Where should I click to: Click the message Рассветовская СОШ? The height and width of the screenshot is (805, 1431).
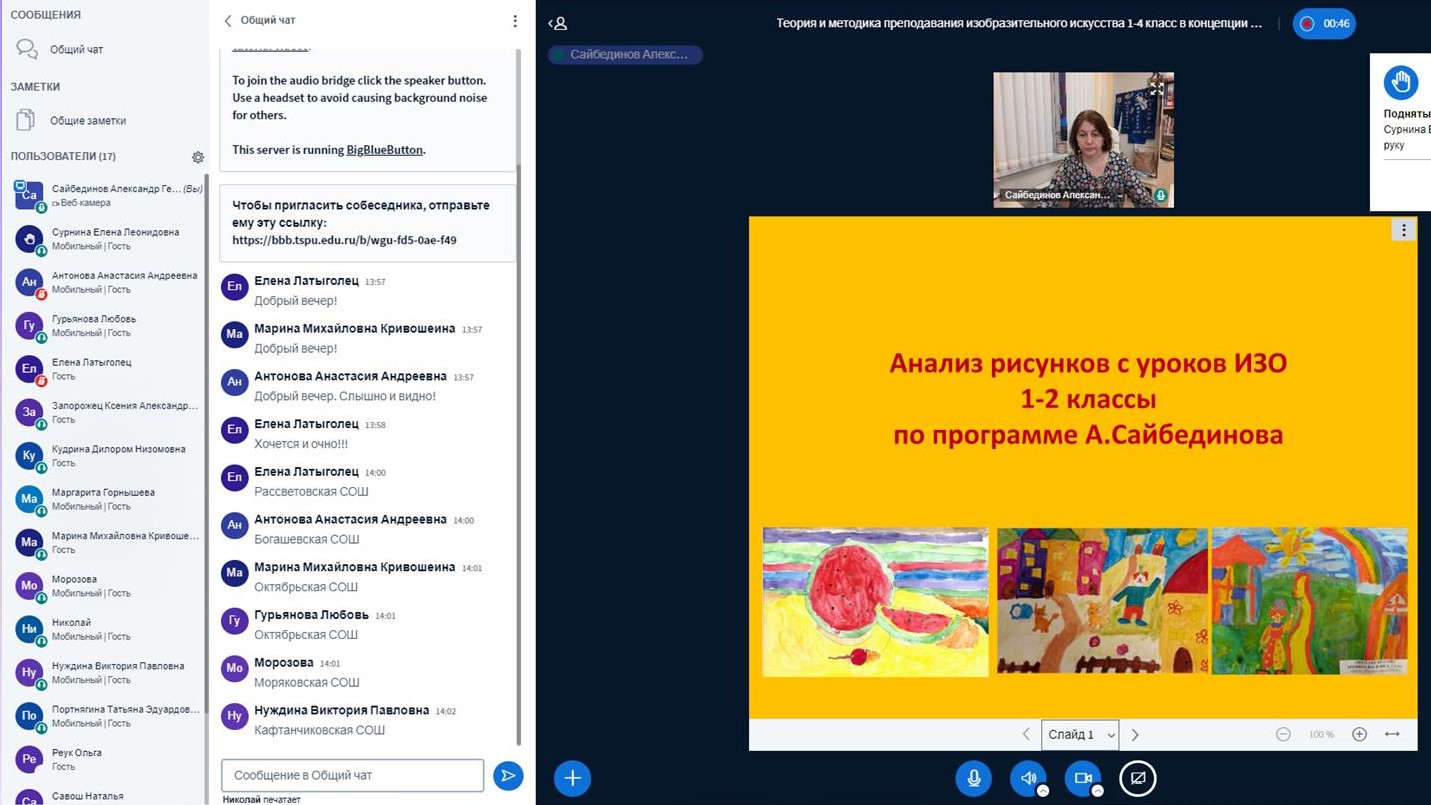(311, 491)
